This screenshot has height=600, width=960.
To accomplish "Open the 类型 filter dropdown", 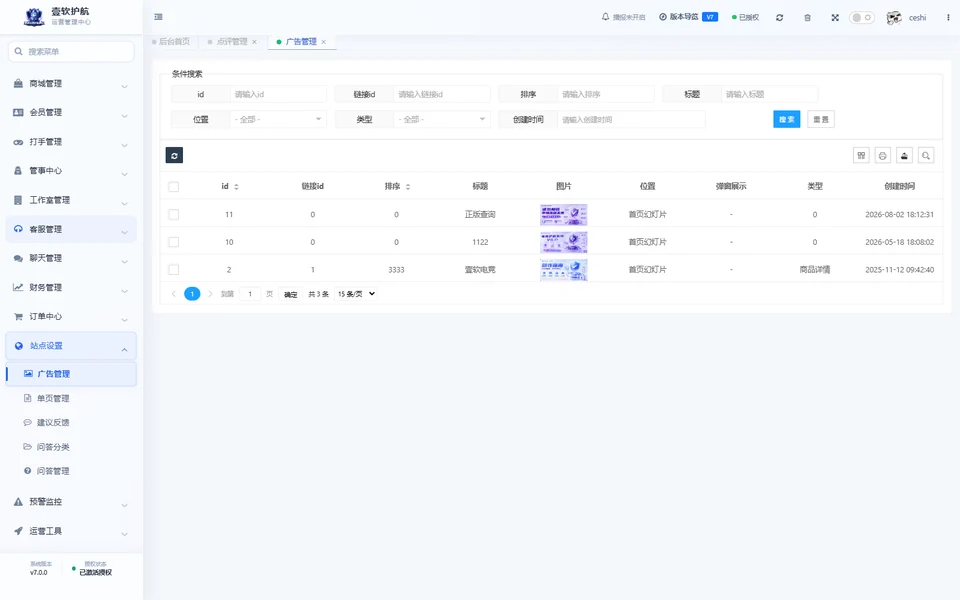I will click(x=442, y=119).
